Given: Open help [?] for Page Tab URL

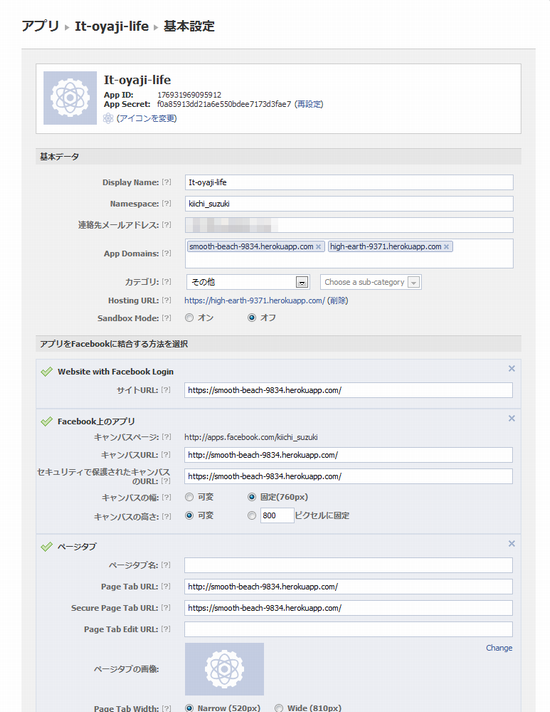Looking at the screenshot, I should [x=166, y=587].
